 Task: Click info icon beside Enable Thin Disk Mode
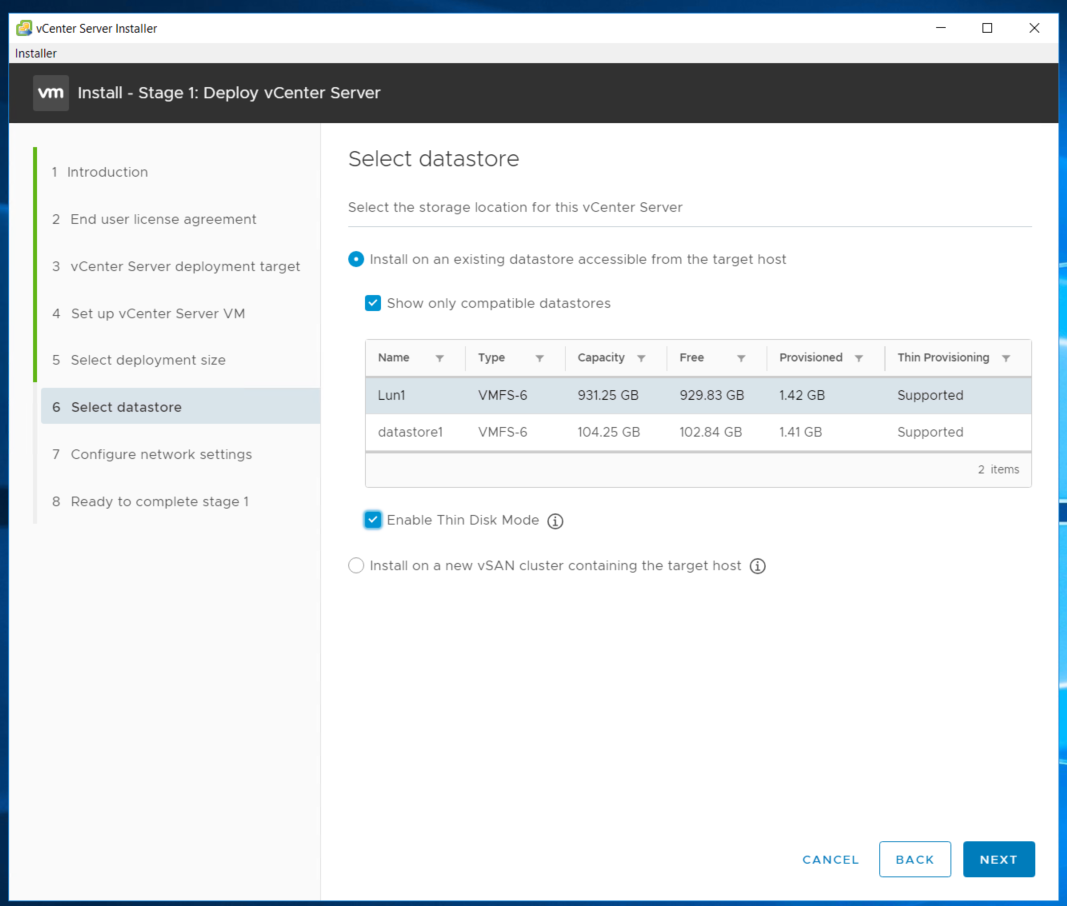coord(556,521)
